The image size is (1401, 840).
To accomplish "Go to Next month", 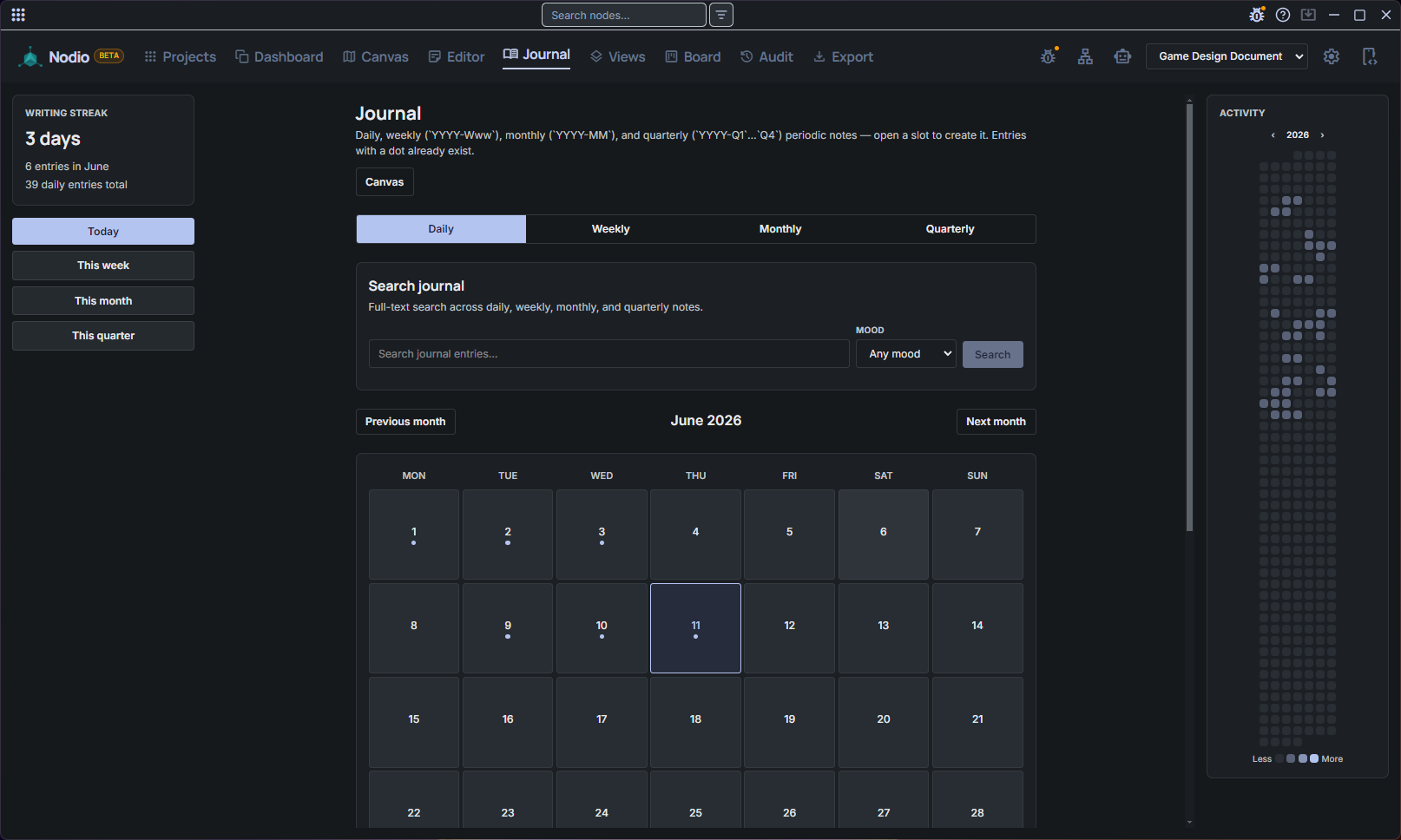I will [996, 422].
